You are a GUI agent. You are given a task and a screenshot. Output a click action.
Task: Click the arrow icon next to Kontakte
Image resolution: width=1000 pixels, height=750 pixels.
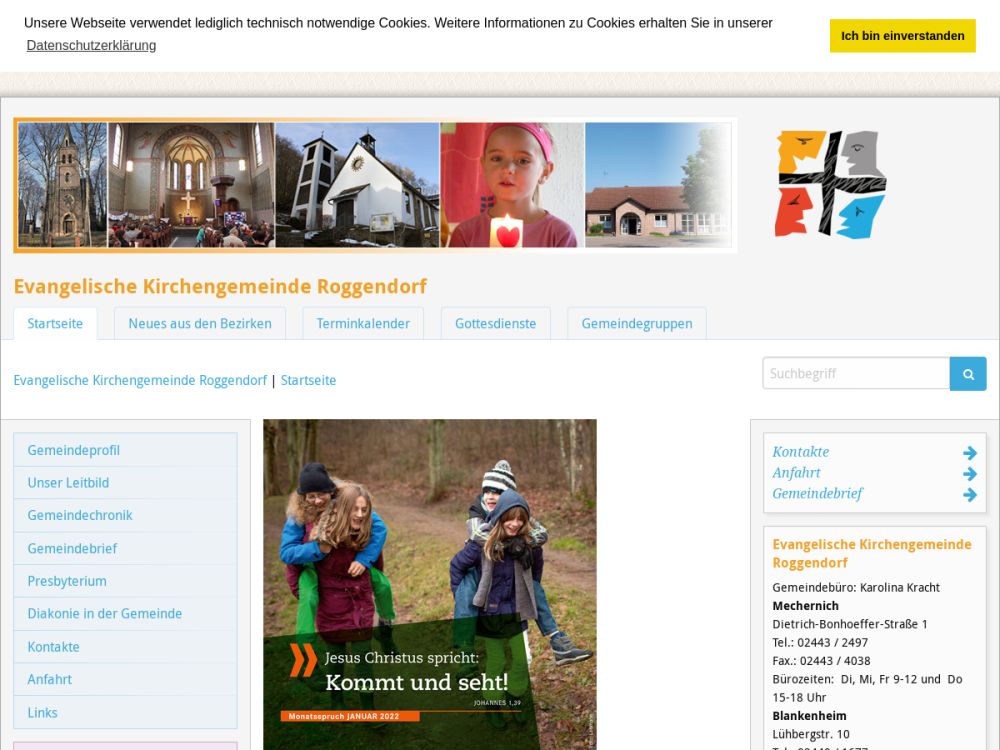[969, 453]
